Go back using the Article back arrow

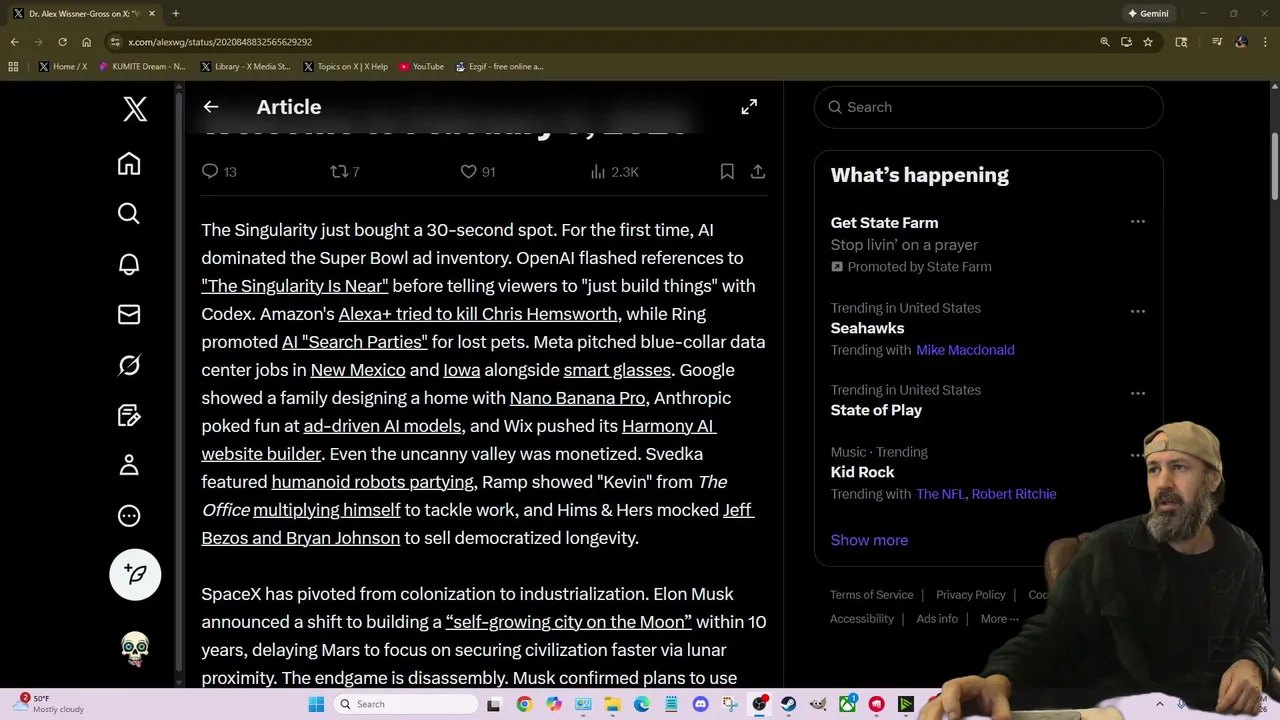[x=211, y=107]
